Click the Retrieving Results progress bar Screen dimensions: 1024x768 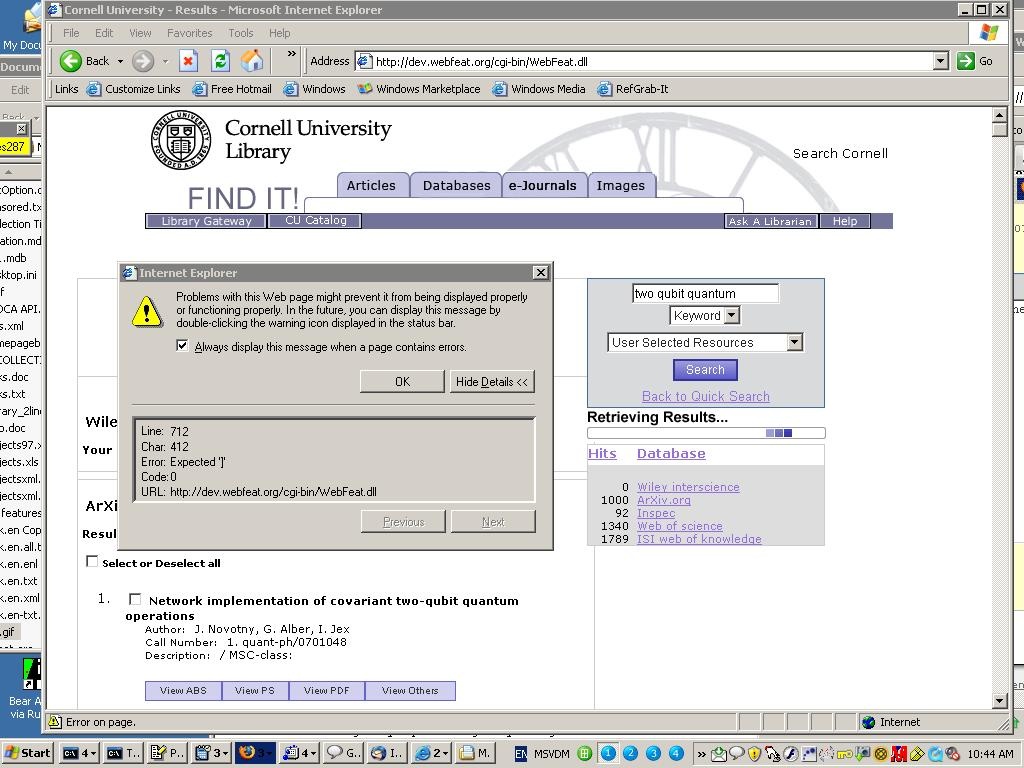point(706,433)
